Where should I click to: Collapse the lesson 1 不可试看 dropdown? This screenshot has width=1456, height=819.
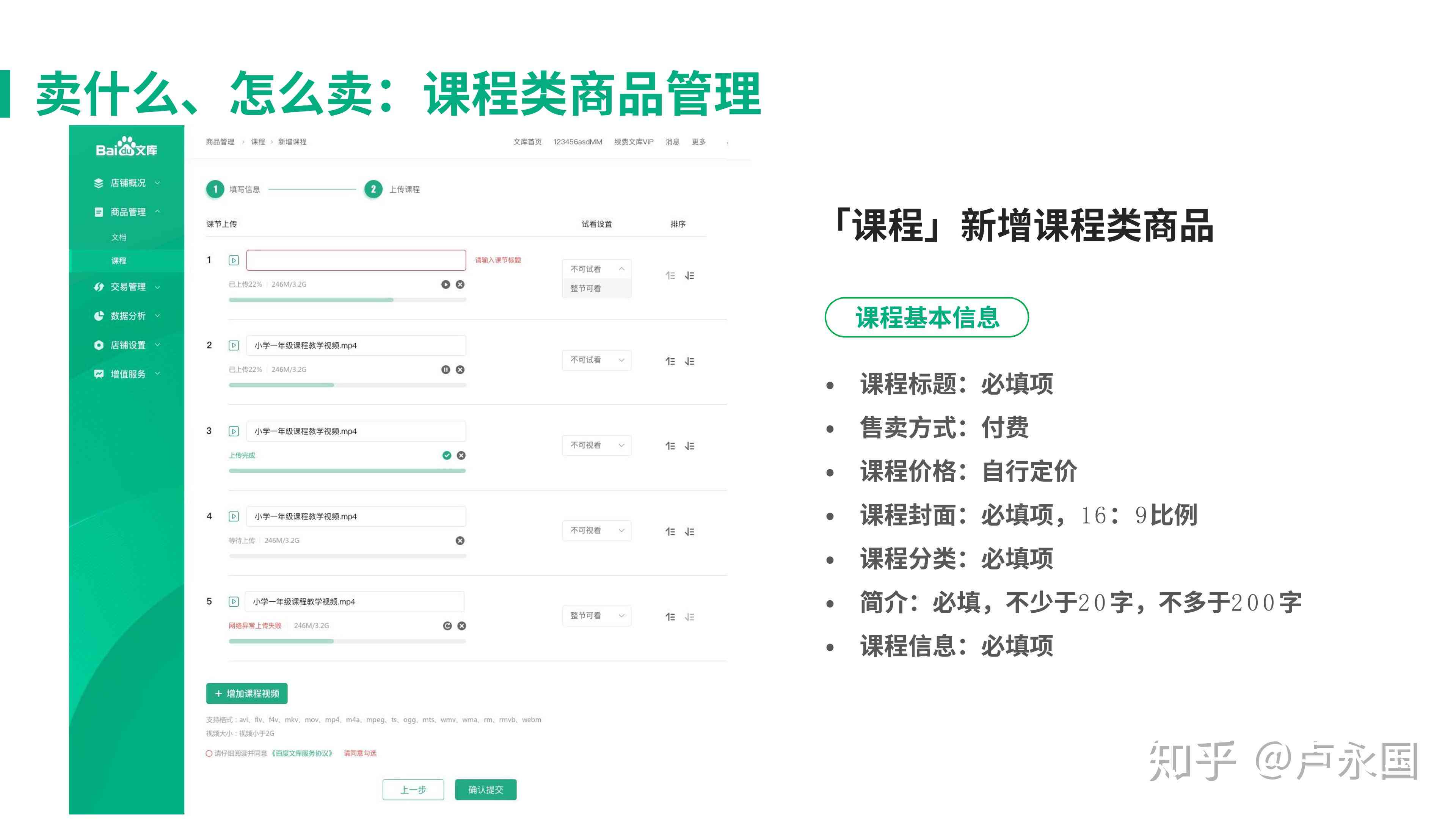(x=597, y=269)
